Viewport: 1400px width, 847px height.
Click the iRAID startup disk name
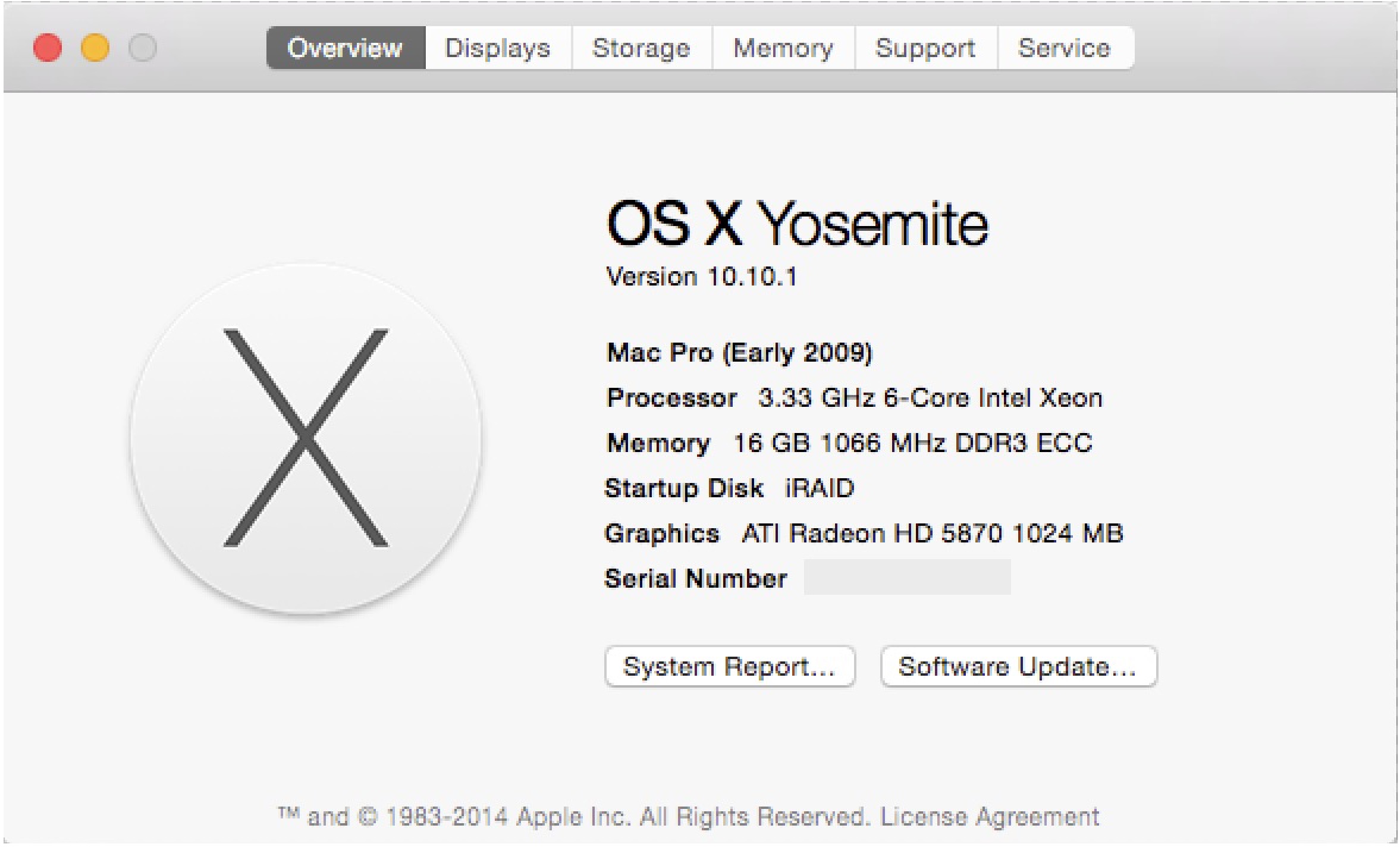[x=819, y=488]
